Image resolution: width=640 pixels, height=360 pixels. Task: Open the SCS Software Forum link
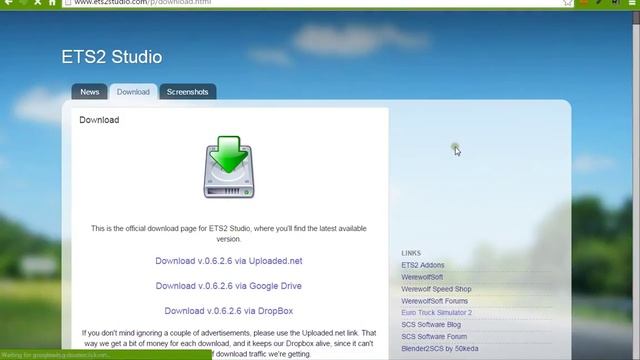[x=434, y=336]
